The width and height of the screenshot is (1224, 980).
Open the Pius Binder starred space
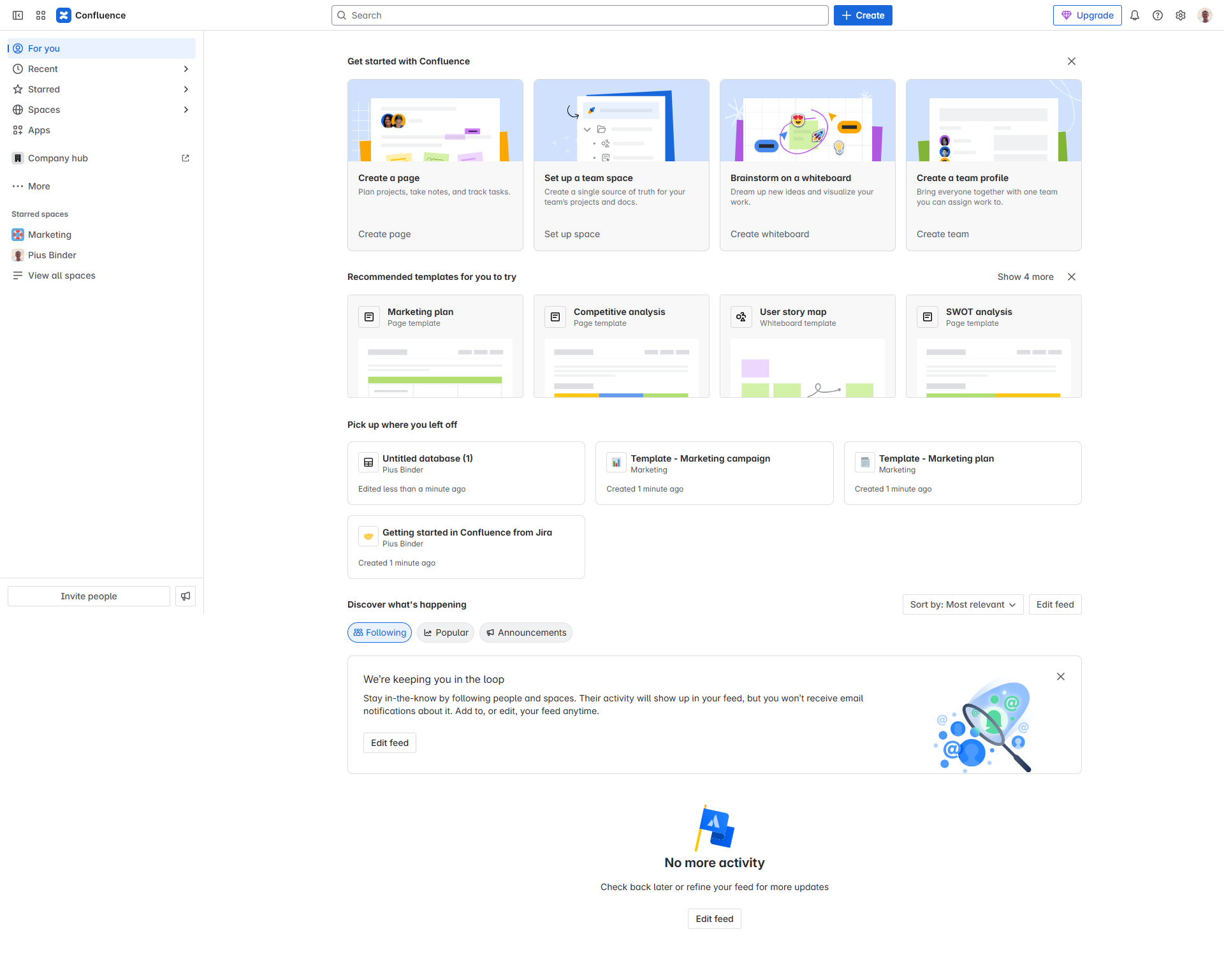101,255
